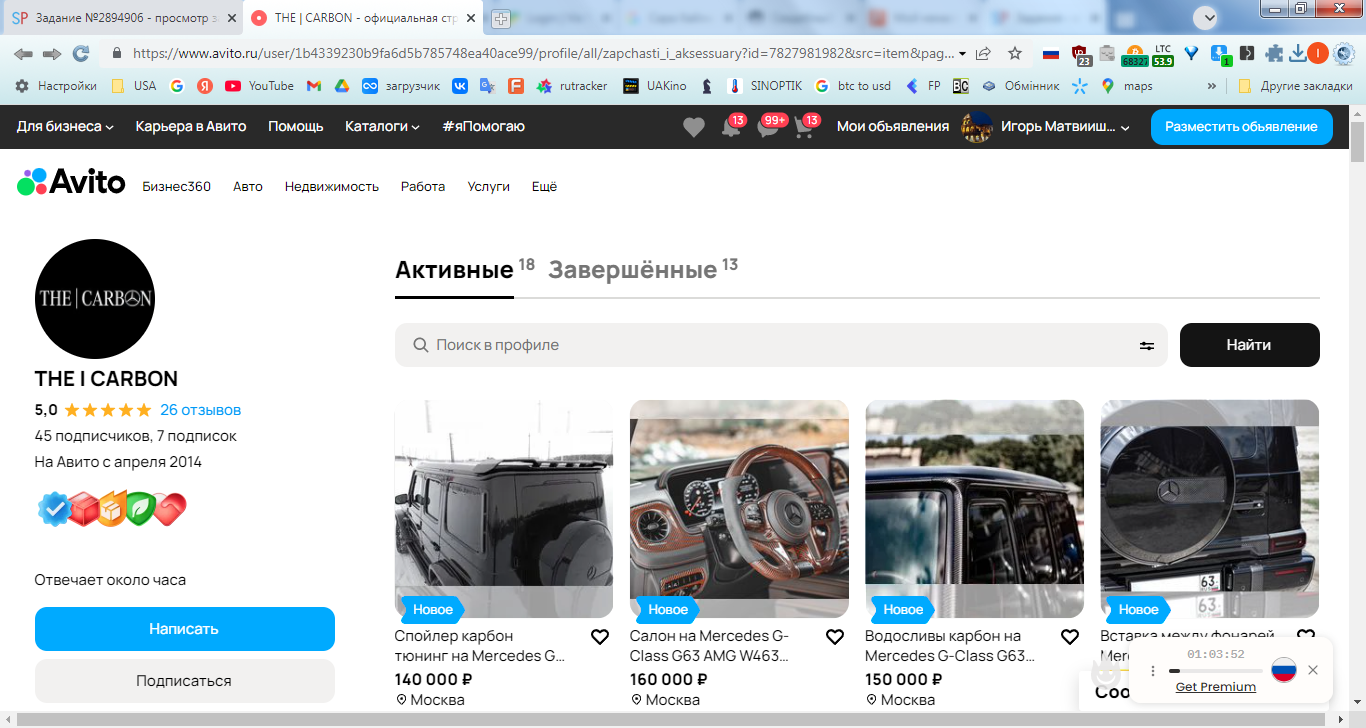This screenshot has width=1366, height=728.
Task: Open the YouTube bookmark
Action: (259, 86)
